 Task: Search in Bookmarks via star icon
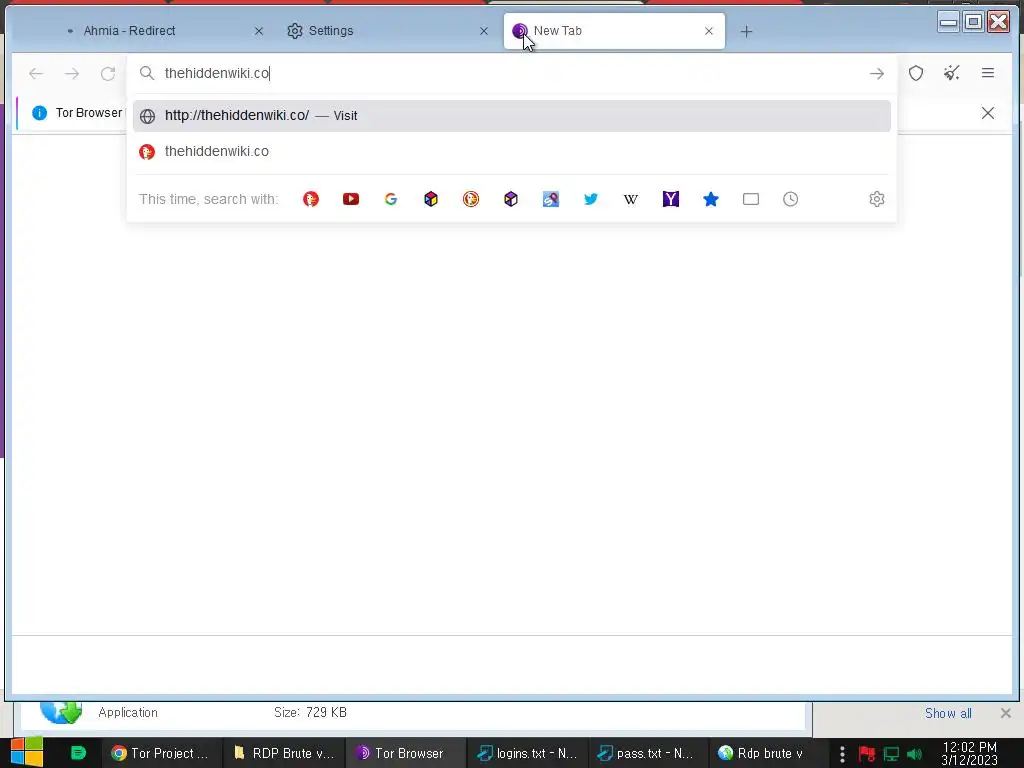click(x=711, y=199)
